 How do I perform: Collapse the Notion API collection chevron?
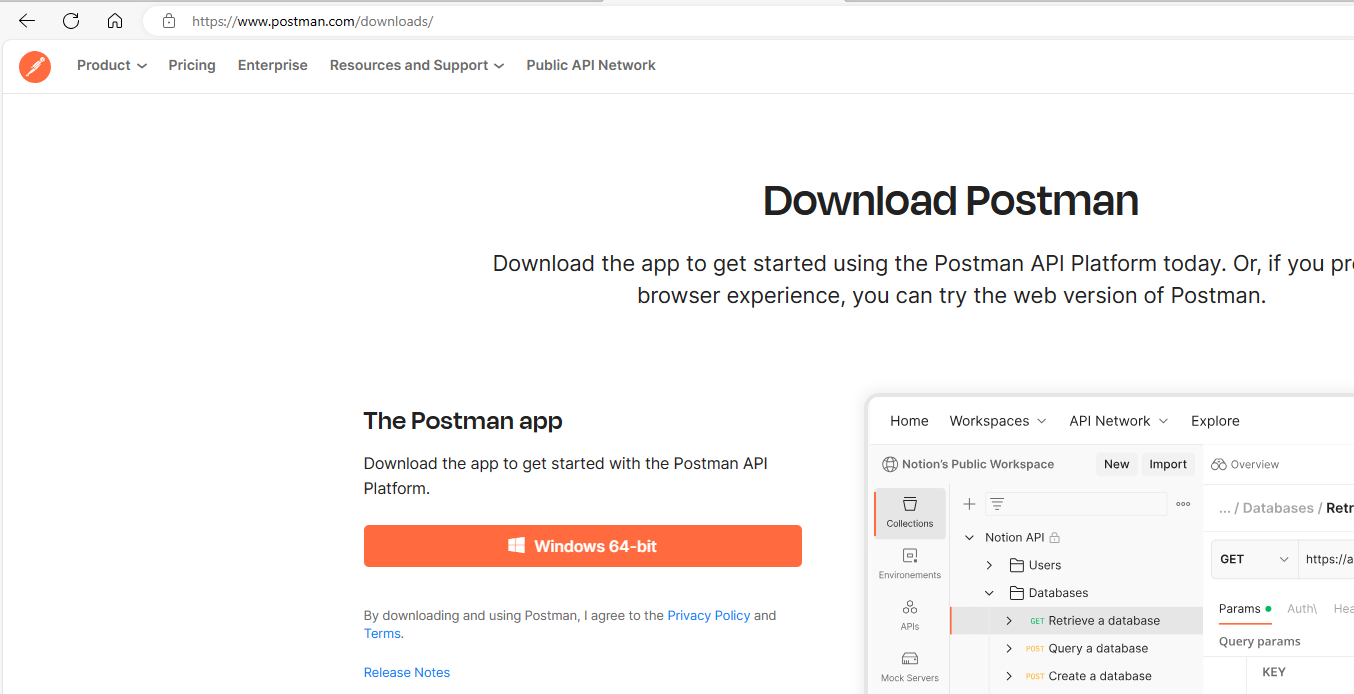click(x=969, y=538)
